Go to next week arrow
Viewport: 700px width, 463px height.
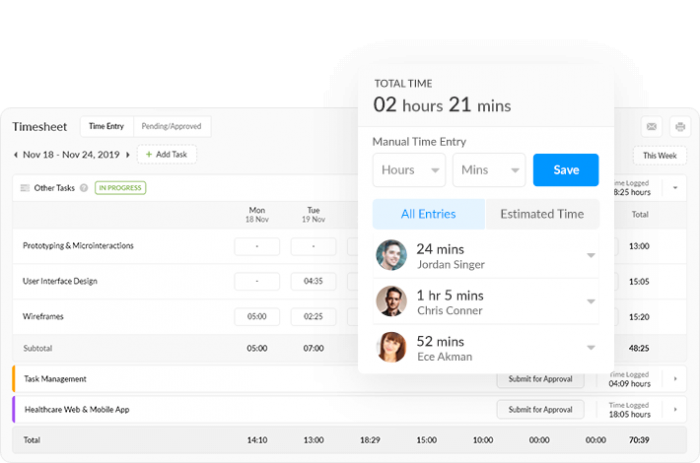[128, 155]
